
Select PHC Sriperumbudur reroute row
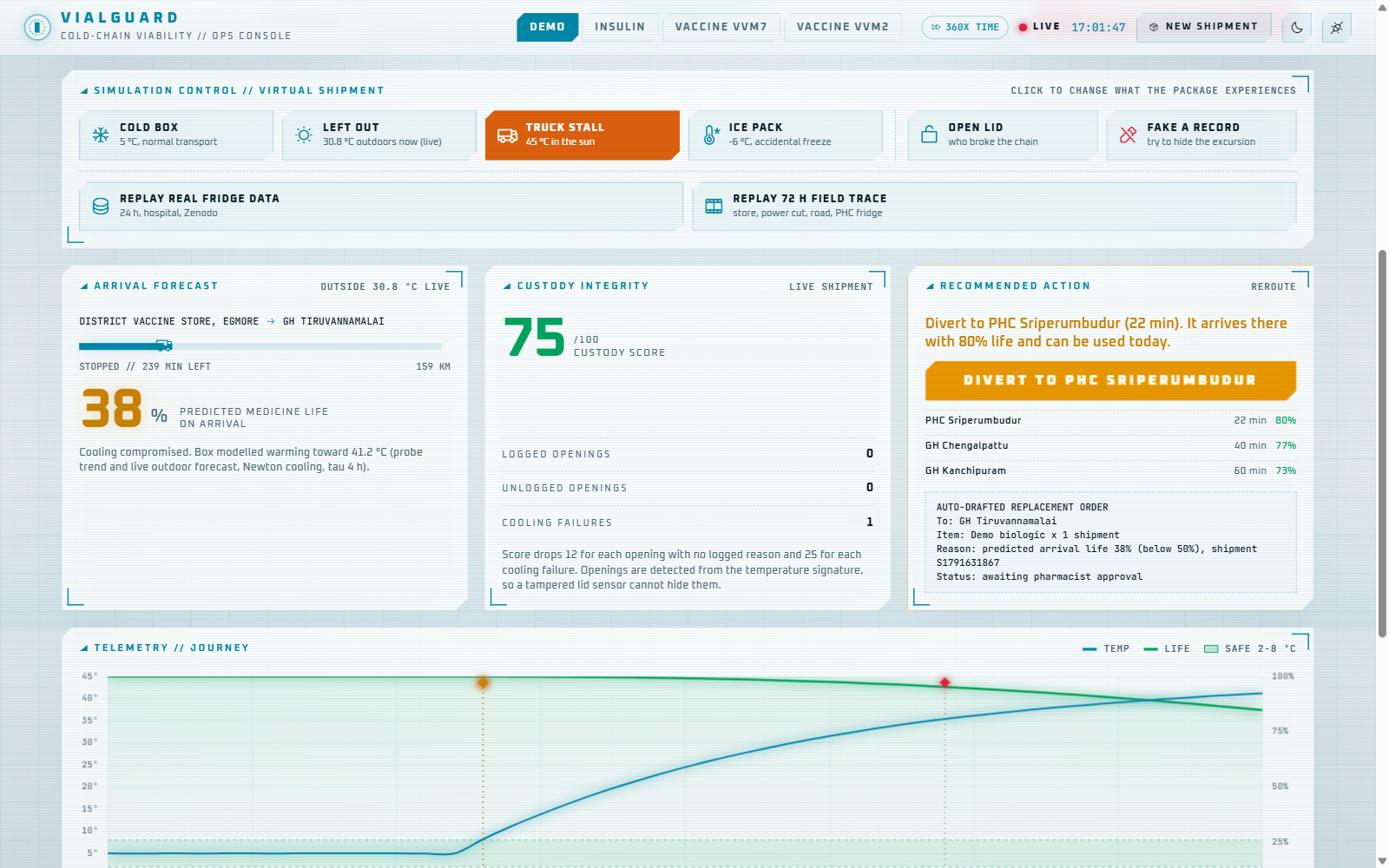(1110, 420)
